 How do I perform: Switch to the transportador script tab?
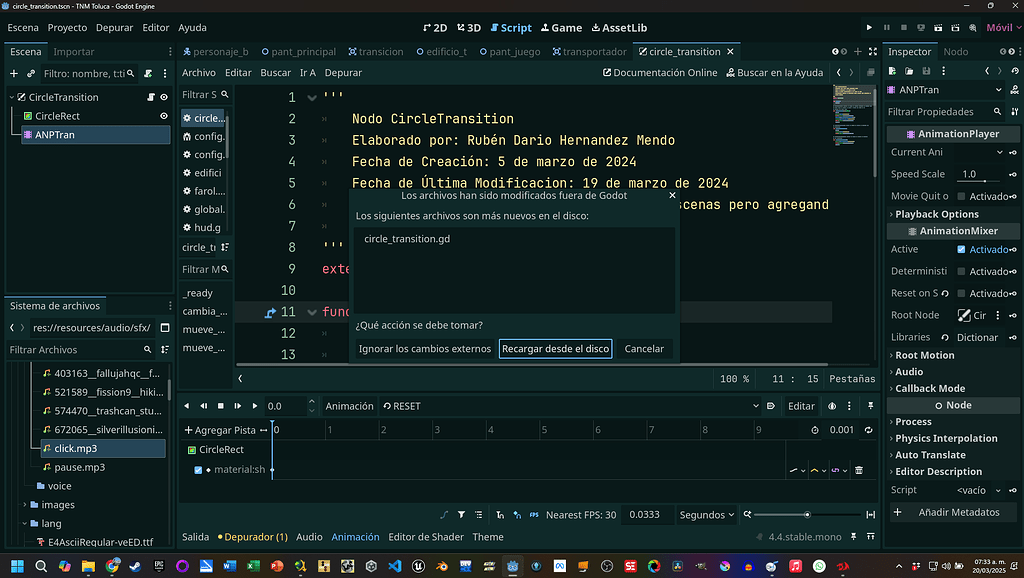pyautogui.click(x=589, y=51)
